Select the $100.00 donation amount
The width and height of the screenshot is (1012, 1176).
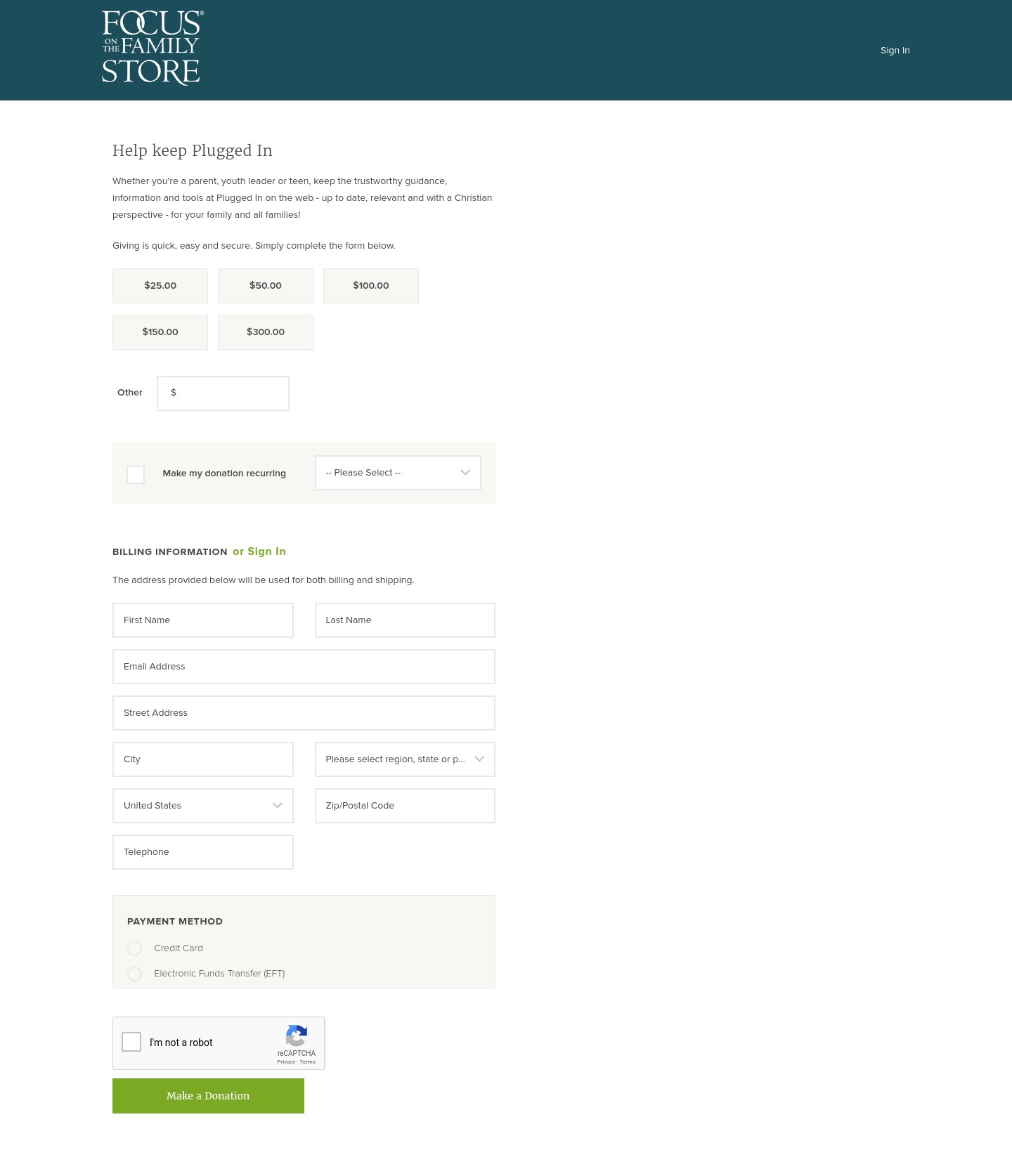[x=371, y=286]
